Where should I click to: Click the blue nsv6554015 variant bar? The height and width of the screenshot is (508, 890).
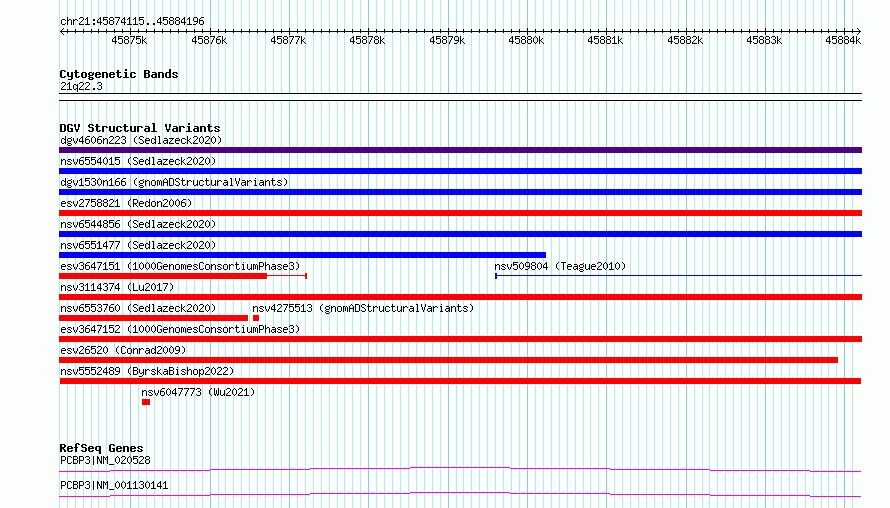(x=460, y=171)
